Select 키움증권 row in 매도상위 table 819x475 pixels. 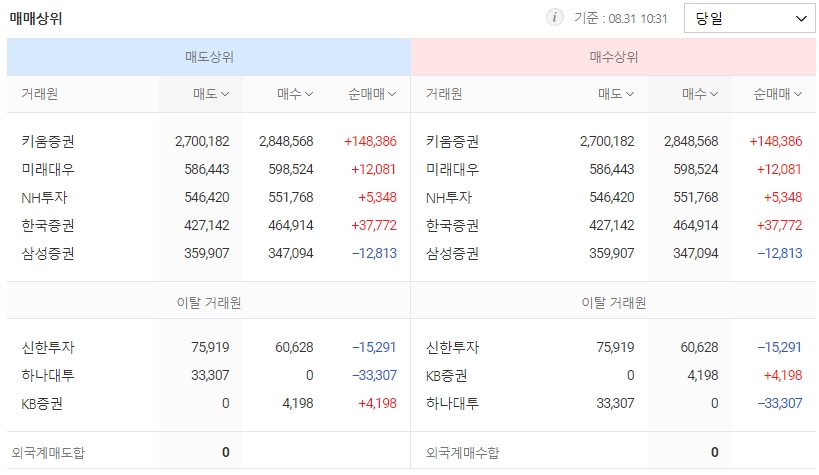coord(209,141)
